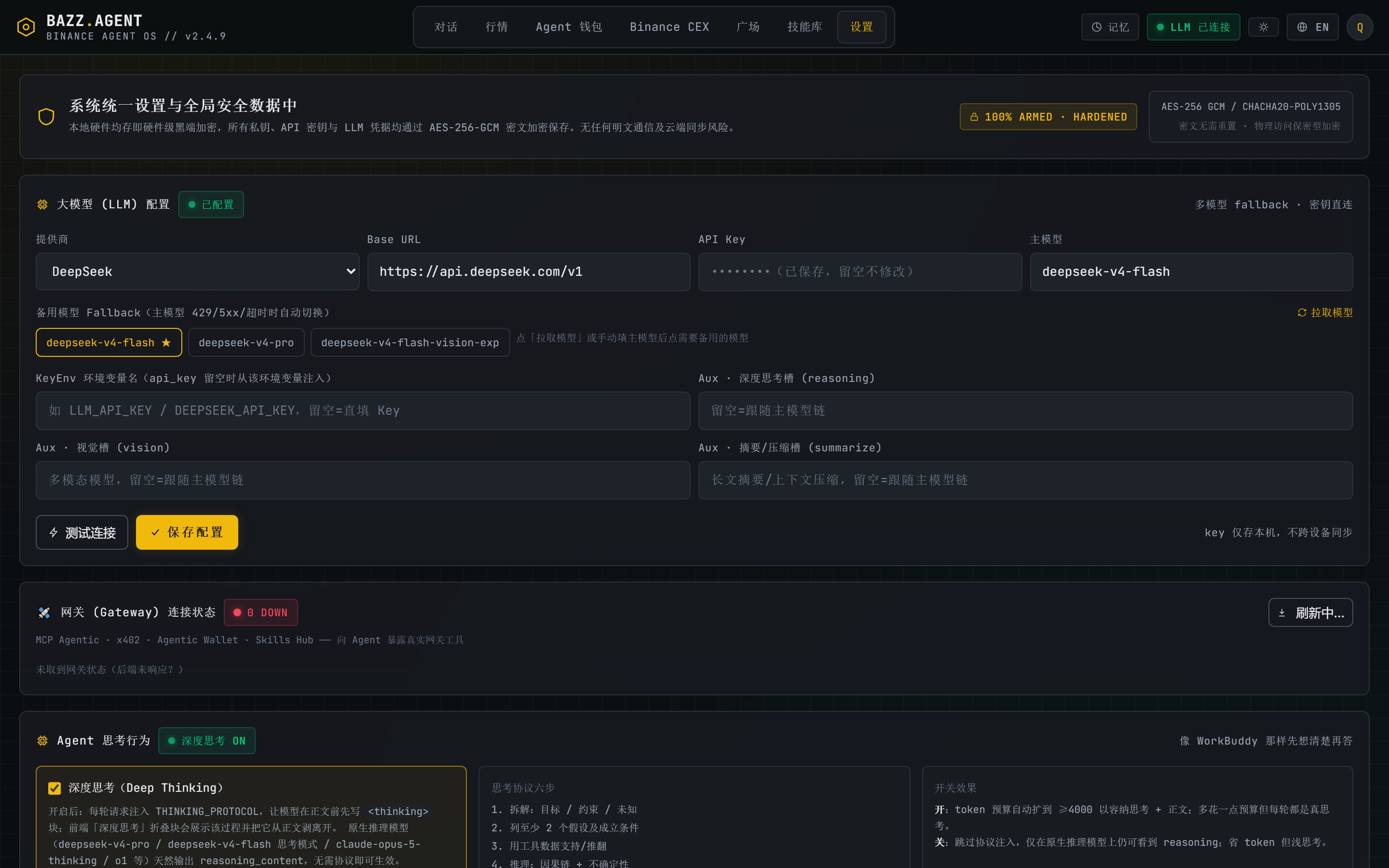Click the red dot in the 0 DOWN badge
The image size is (1389, 868).
tap(237, 612)
